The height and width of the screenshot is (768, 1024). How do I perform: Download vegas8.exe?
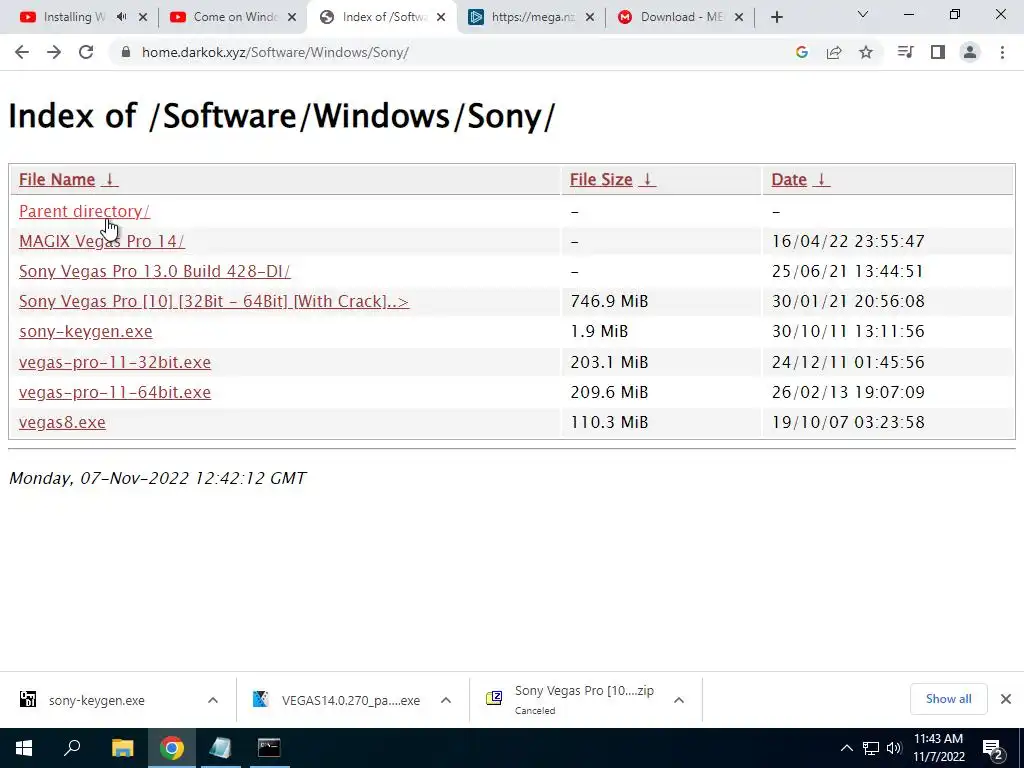[x=62, y=422]
